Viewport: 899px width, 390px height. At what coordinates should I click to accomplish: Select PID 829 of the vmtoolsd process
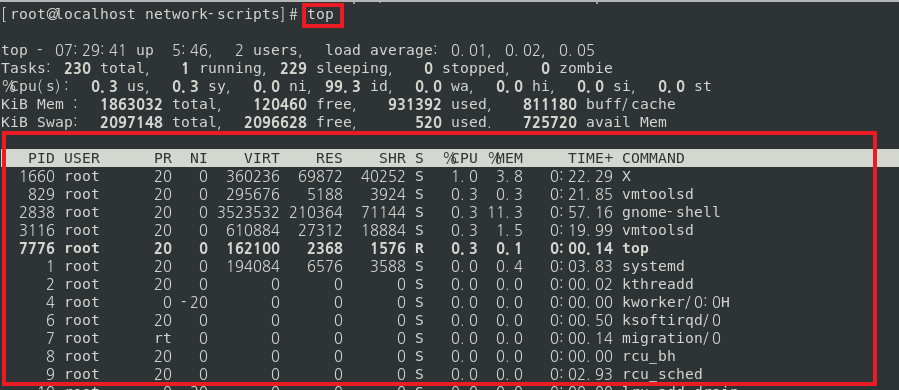[x=41, y=194]
